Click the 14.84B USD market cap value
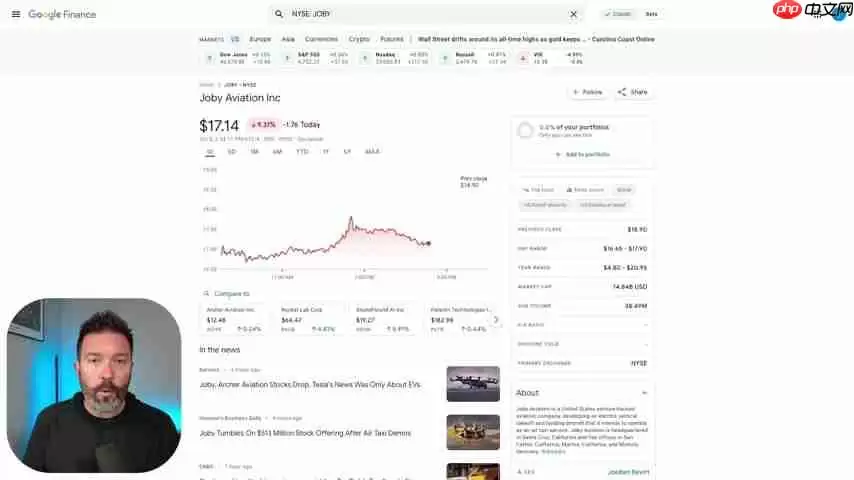Image resolution: width=854 pixels, height=480 pixels. [x=630, y=287]
